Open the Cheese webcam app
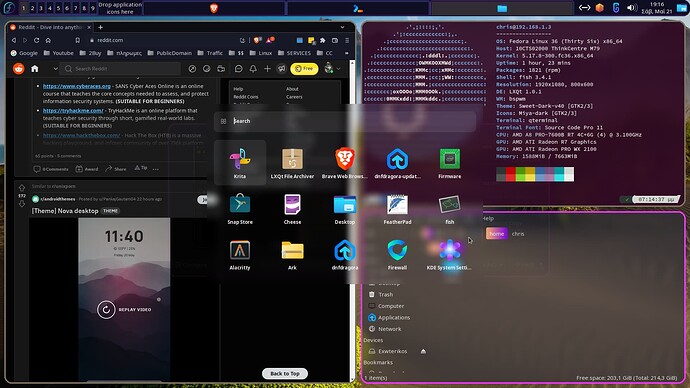This screenshot has width=690, height=388. click(x=292, y=209)
